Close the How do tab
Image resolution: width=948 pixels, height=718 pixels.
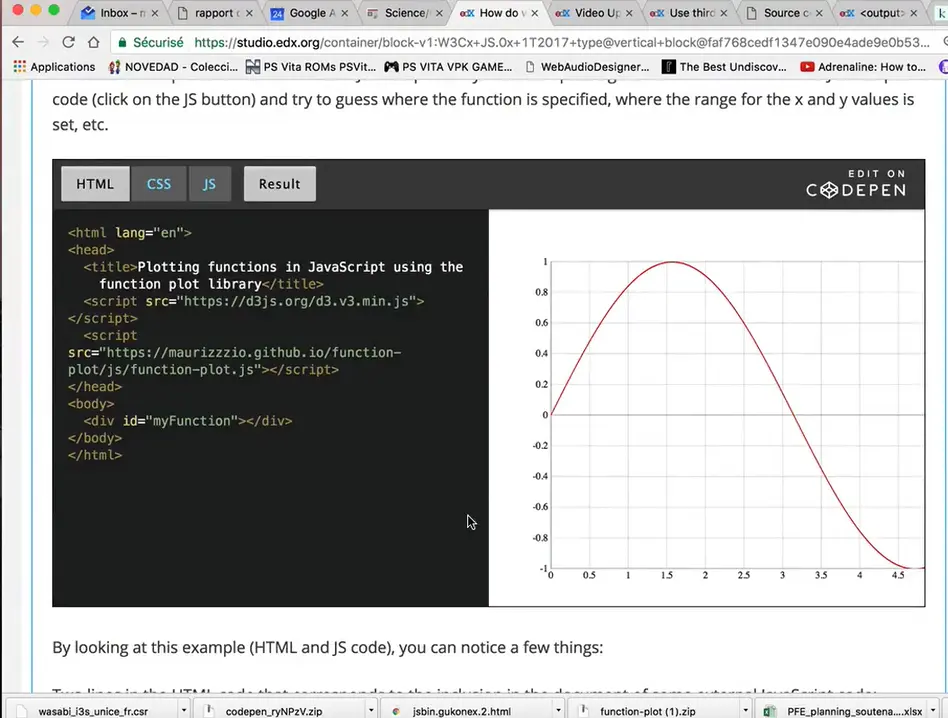pyautogui.click(x=534, y=13)
